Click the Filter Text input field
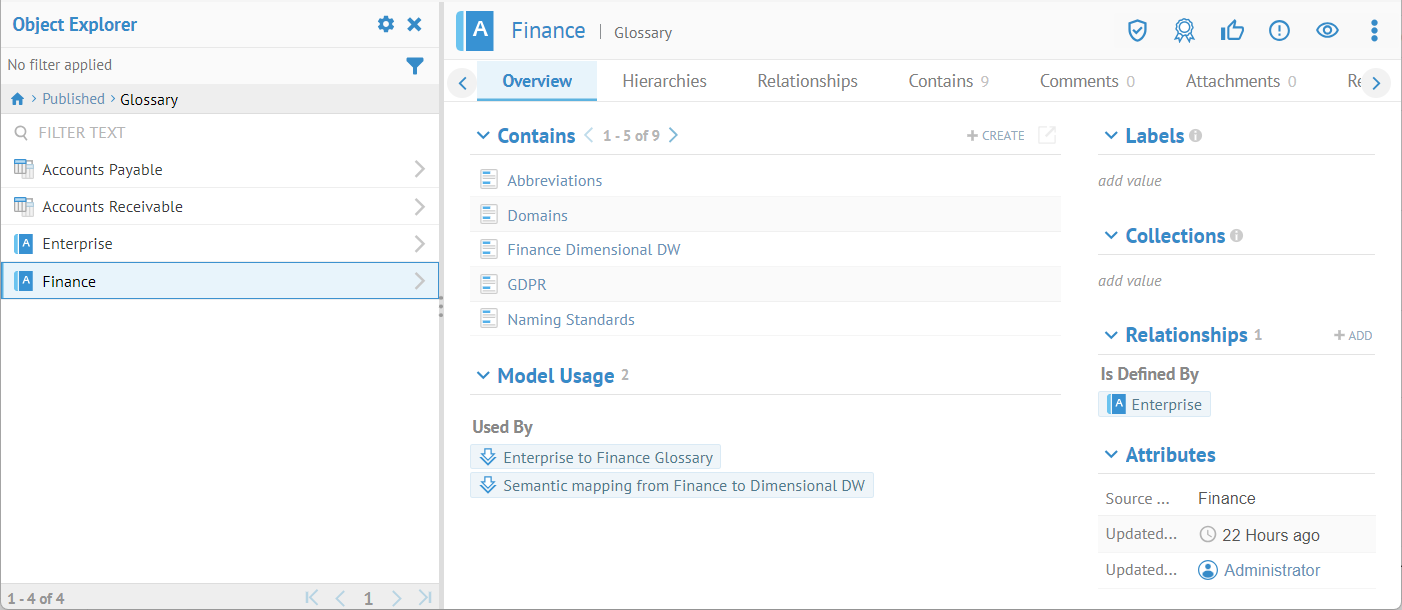This screenshot has width=1402, height=610. point(220,132)
